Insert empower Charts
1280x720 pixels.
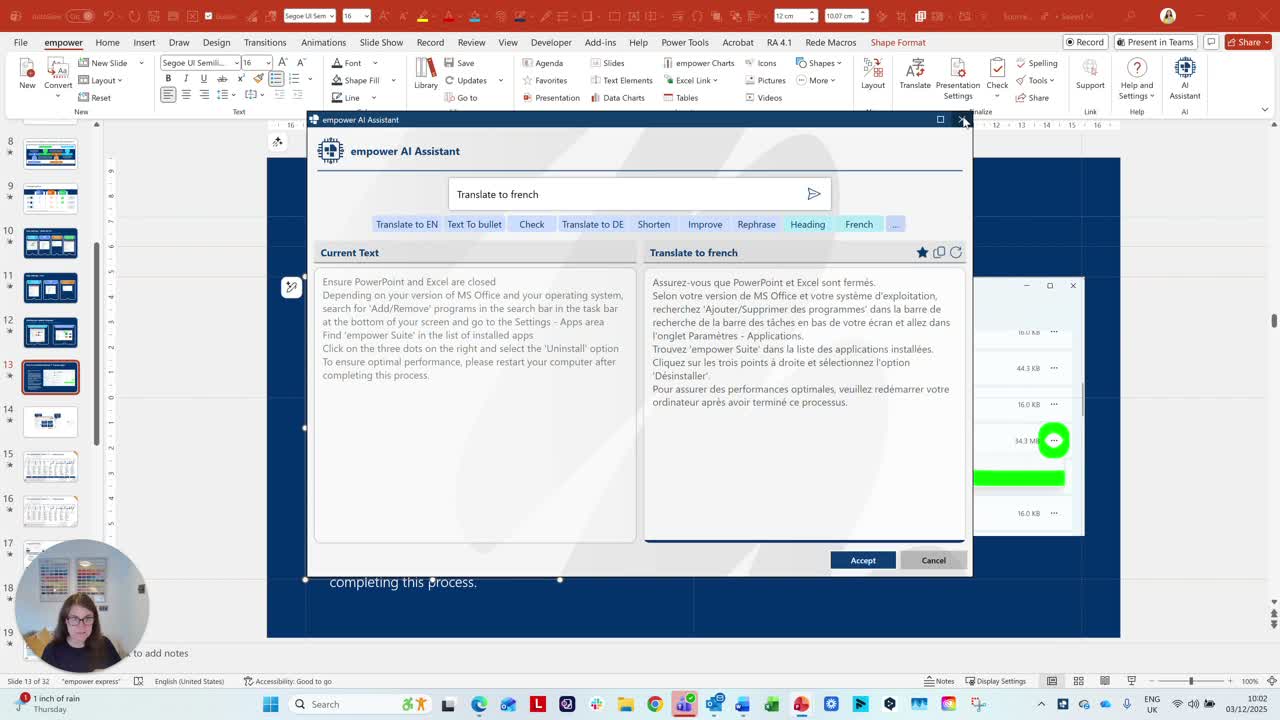(698, 63)
